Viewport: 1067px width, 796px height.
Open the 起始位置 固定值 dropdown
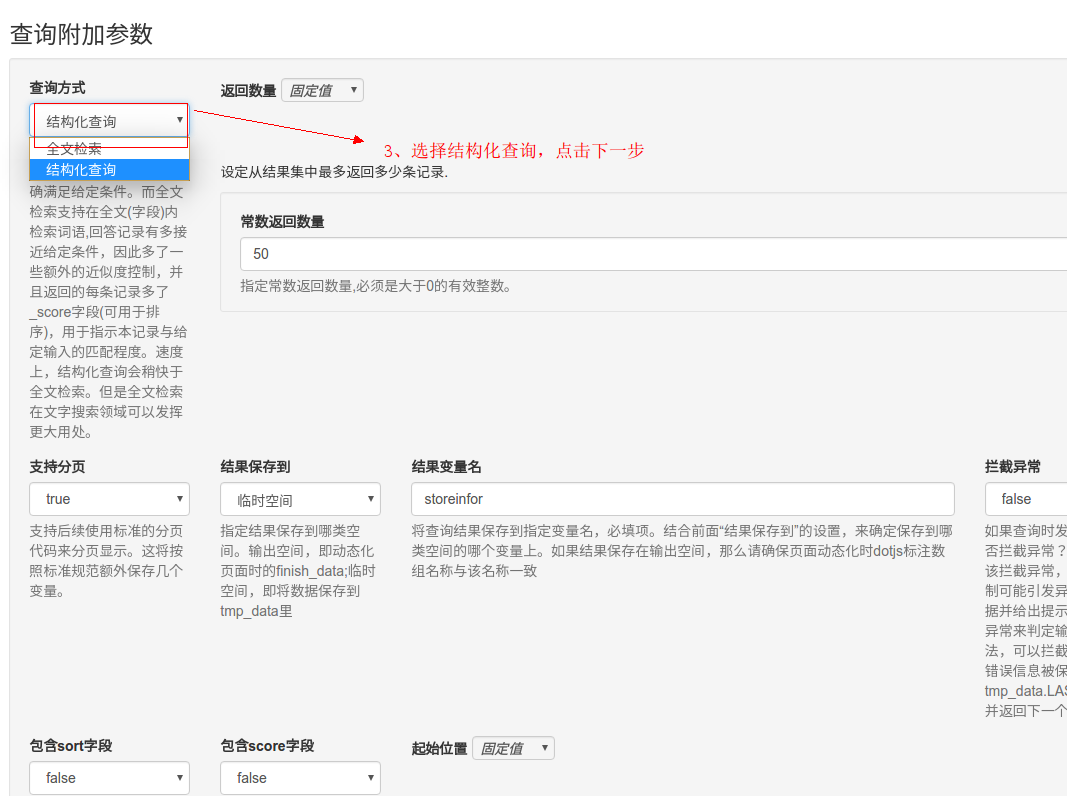coord(514,748)
